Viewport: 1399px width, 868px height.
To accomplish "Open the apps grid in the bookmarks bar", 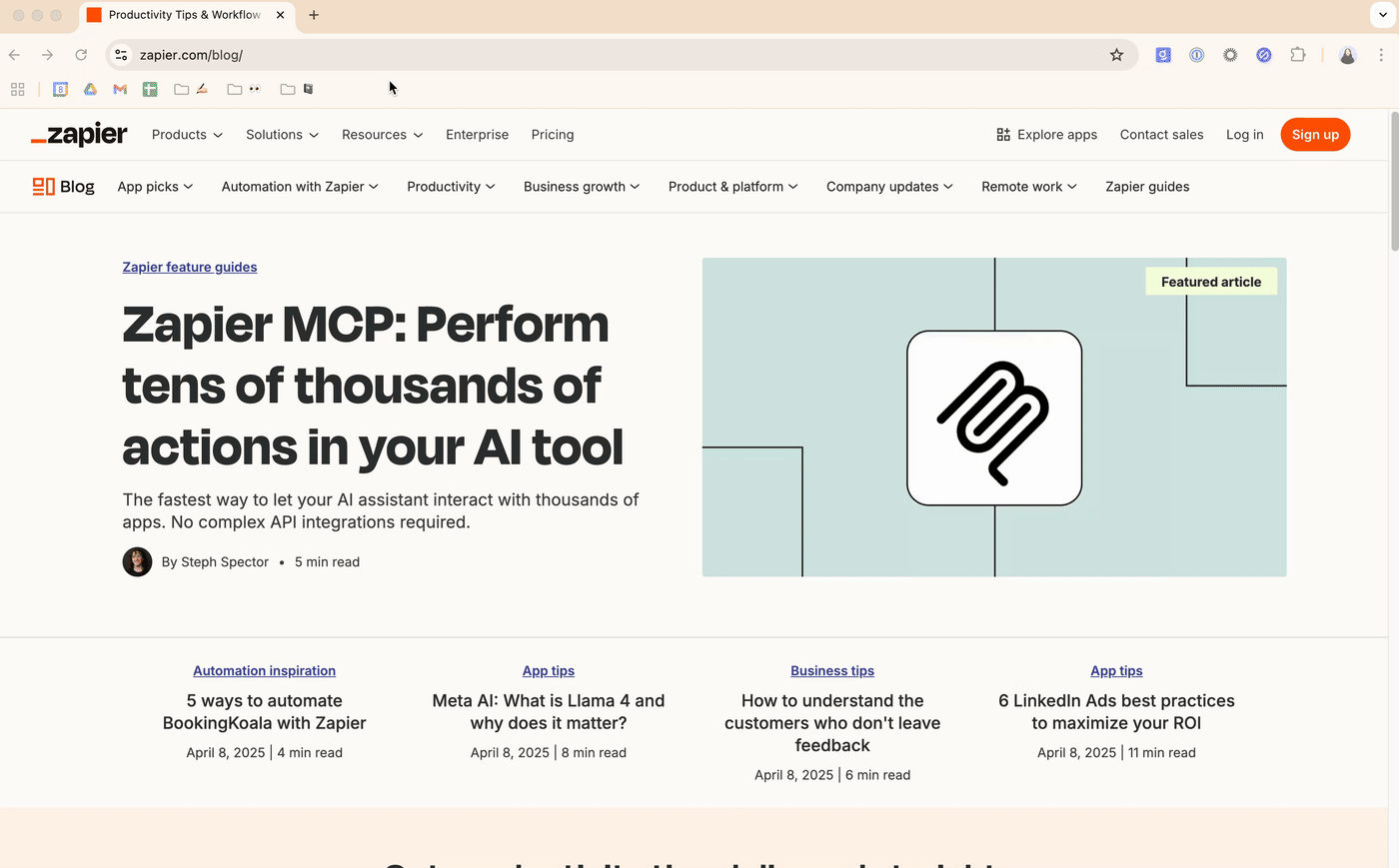I will [x=17, y=89].
